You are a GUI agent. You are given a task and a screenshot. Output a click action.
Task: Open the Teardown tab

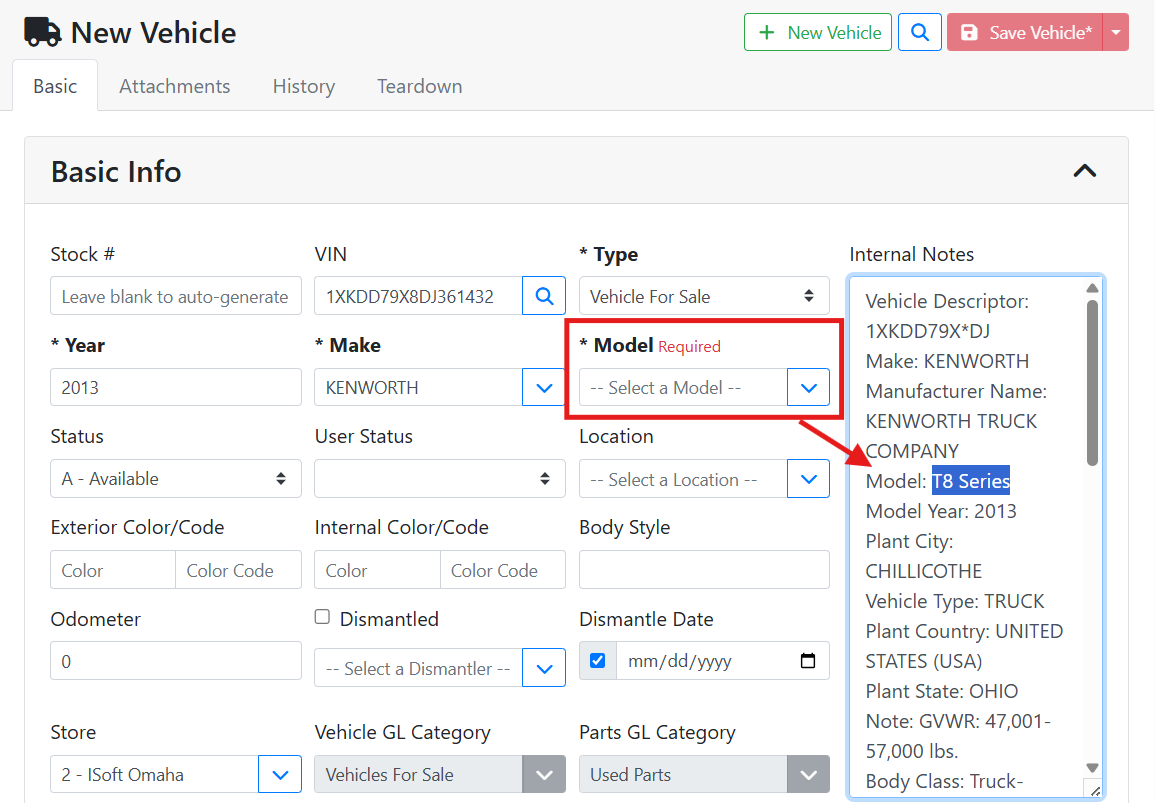(419, 86)
